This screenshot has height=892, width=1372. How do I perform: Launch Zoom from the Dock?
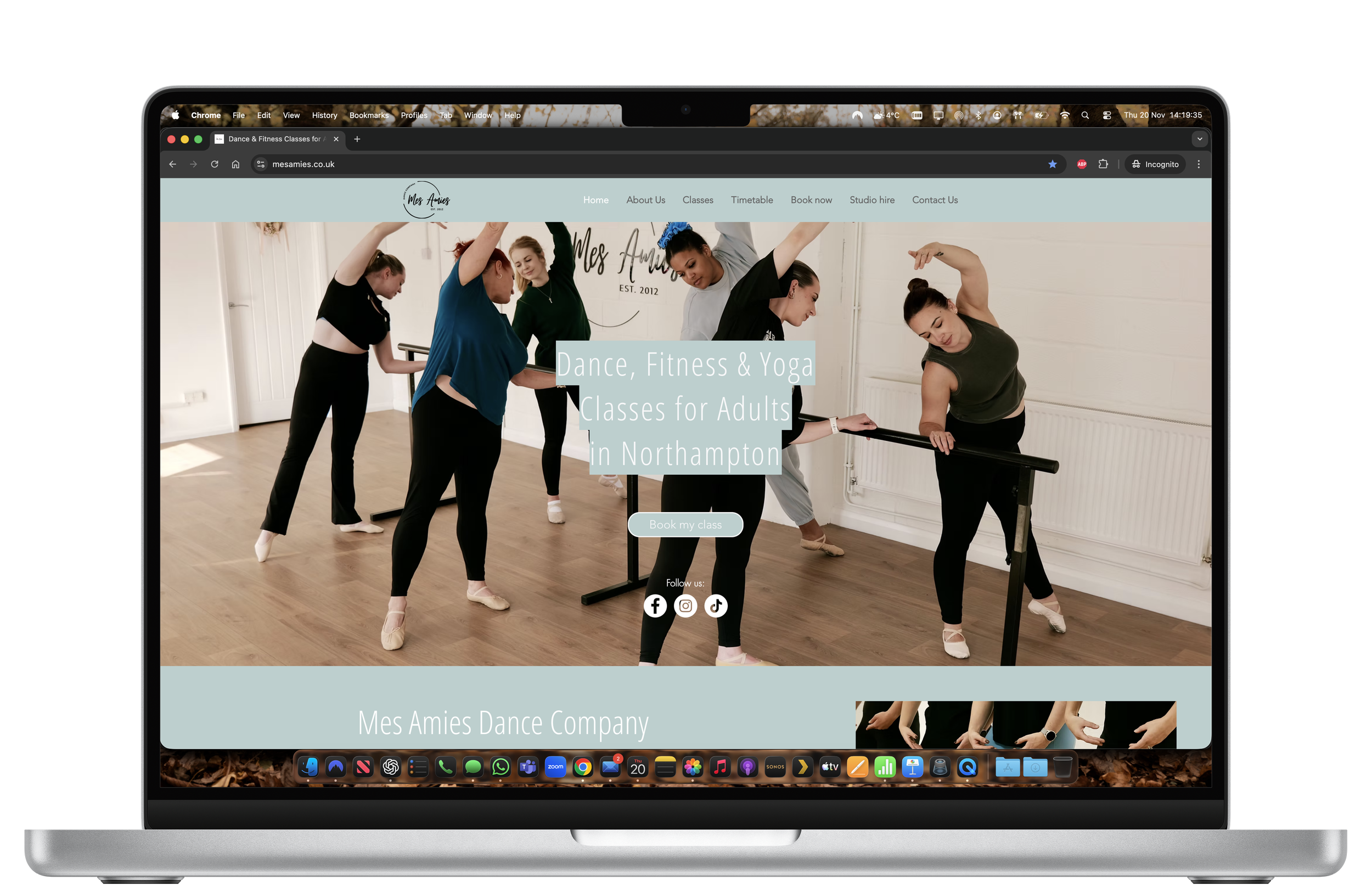point(555,767)
